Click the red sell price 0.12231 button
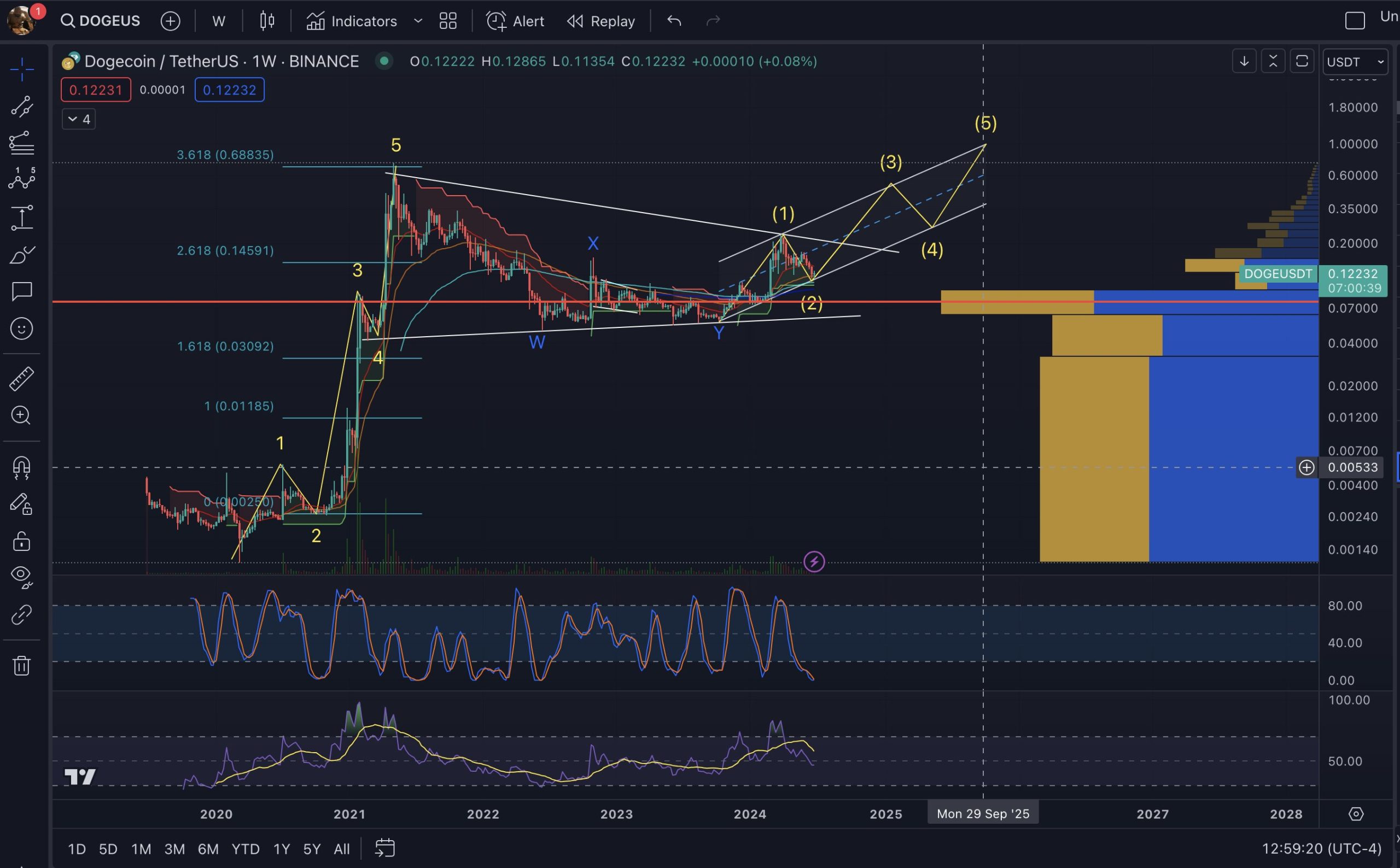Image resolution: width=1400 pixels, height=868 pixels. pyautogui.click(x=96, y=90)
